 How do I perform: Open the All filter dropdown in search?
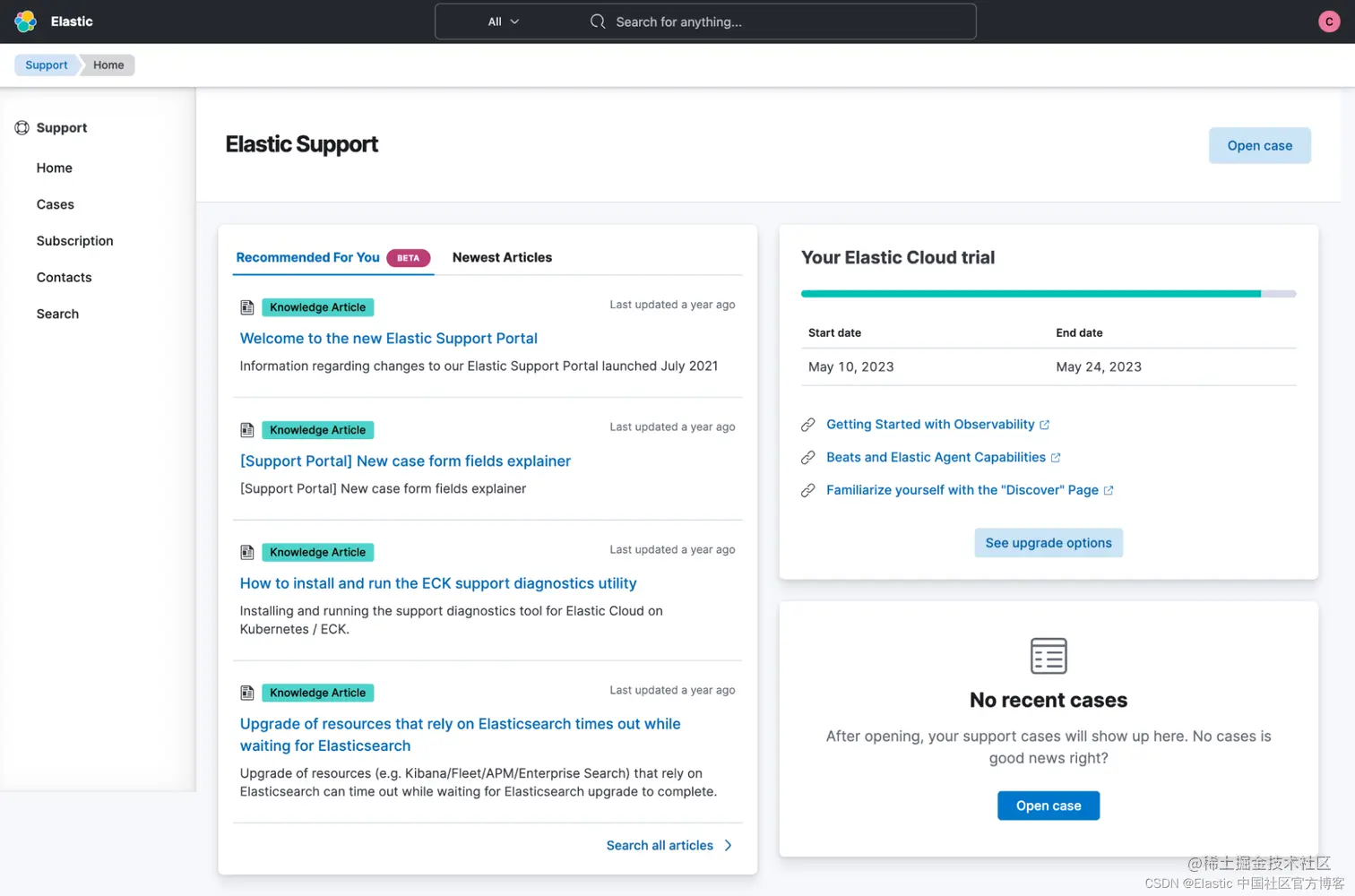point(504,22)
